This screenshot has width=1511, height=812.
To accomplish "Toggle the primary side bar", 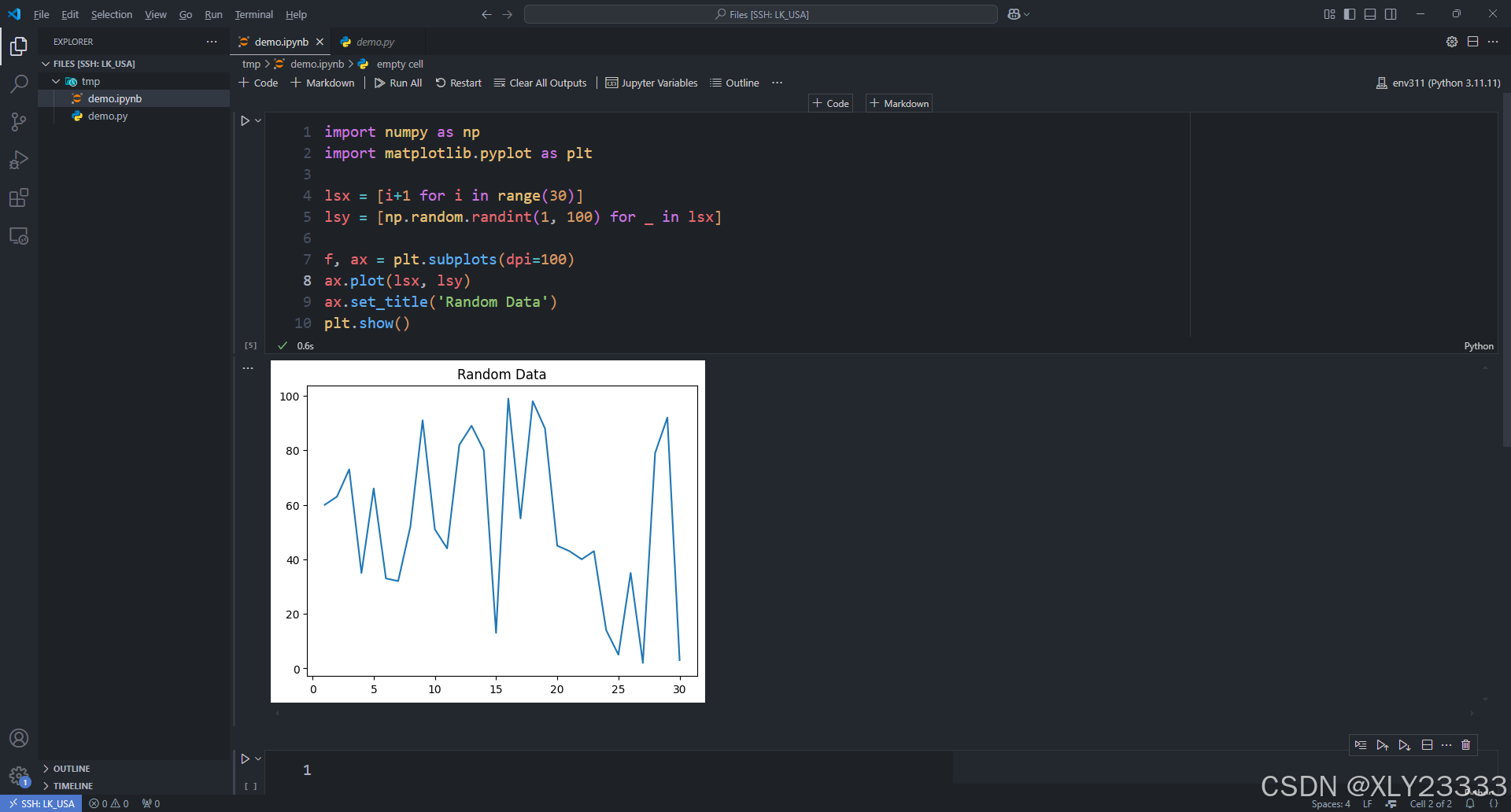I will click(1349, 14).
